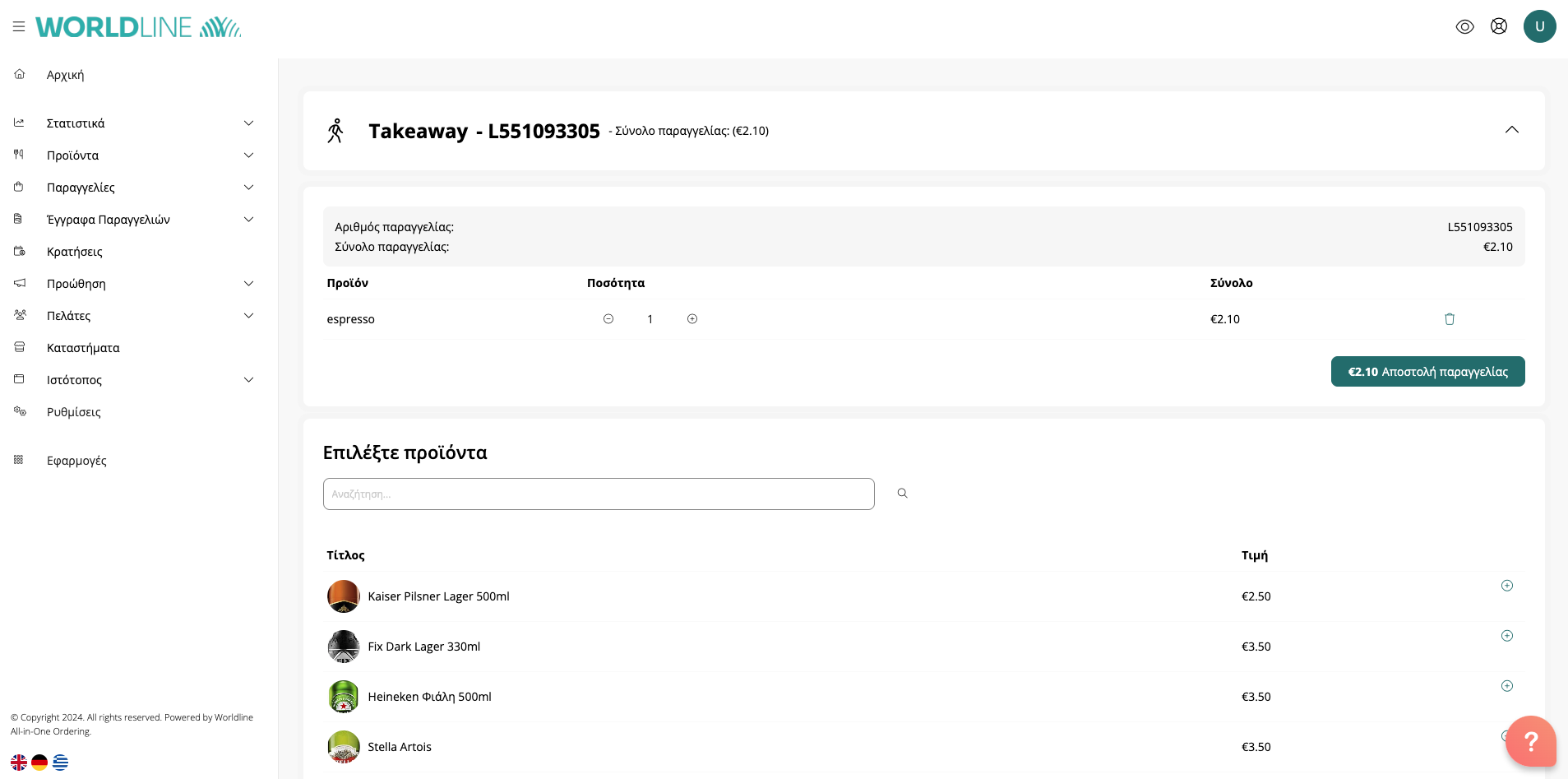
Task: Click the hamburger menu icon
Action: 19,27
